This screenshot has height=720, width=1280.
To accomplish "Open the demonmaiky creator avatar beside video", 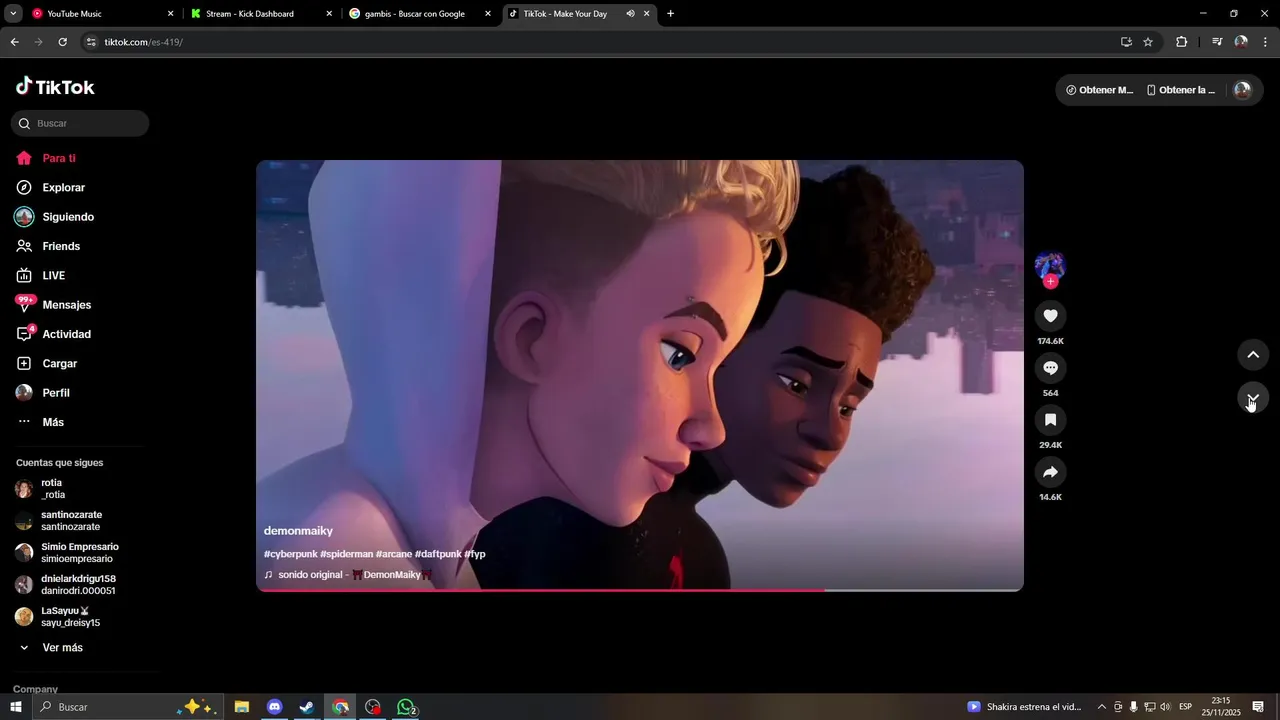I will coord(1050,265).
